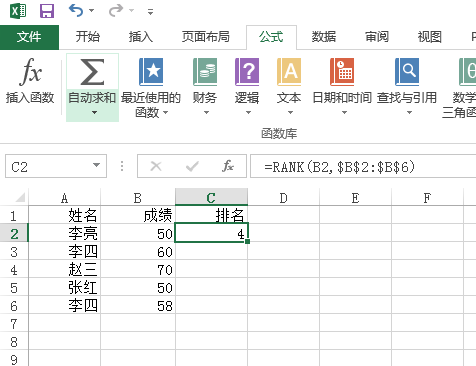476x366 pixels.
Task: Click cell C2 showing rank 4
Action: 211,233
